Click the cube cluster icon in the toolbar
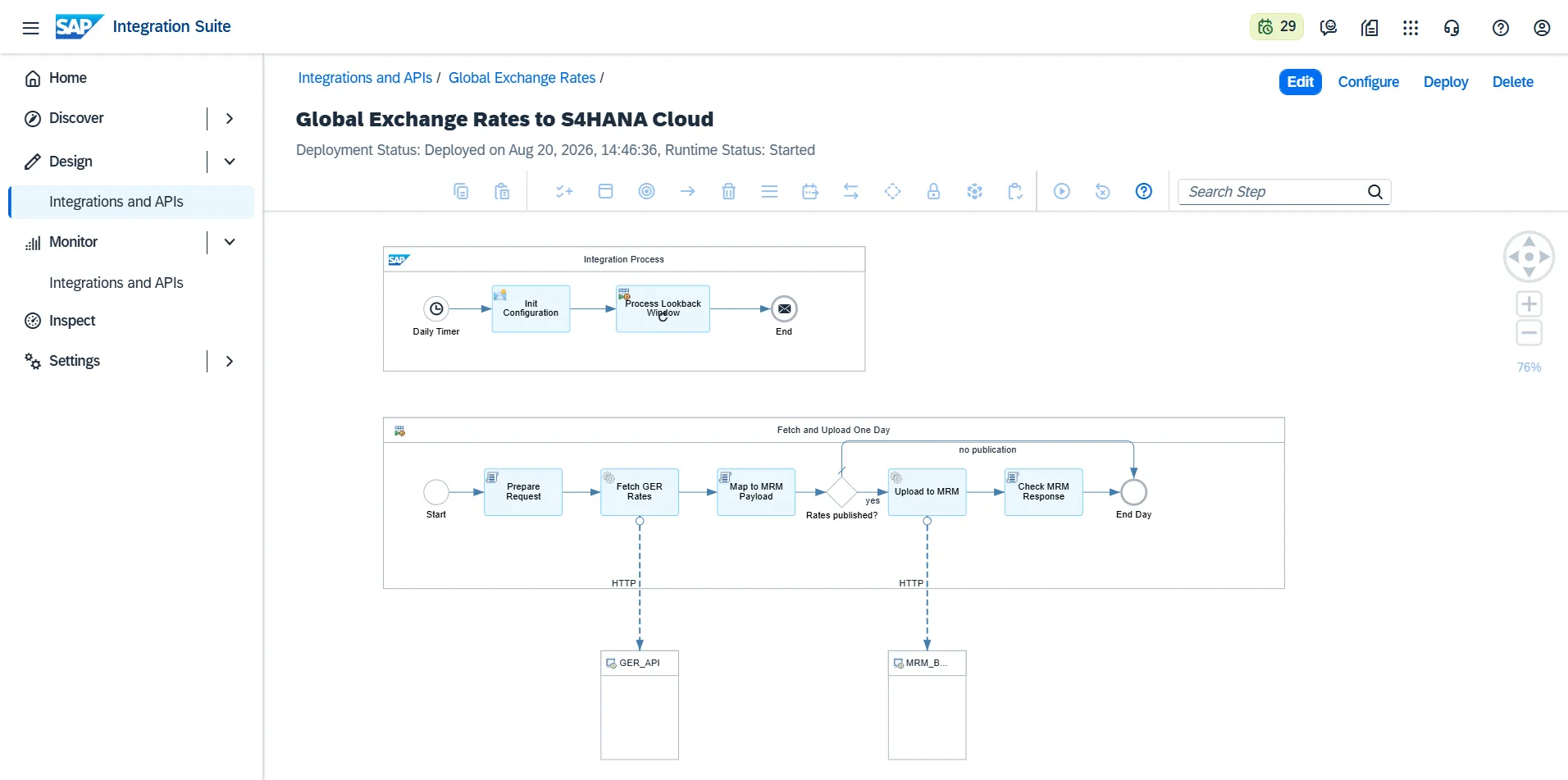The height and width of the screenshot is (780, 1568). pos(974,191)
